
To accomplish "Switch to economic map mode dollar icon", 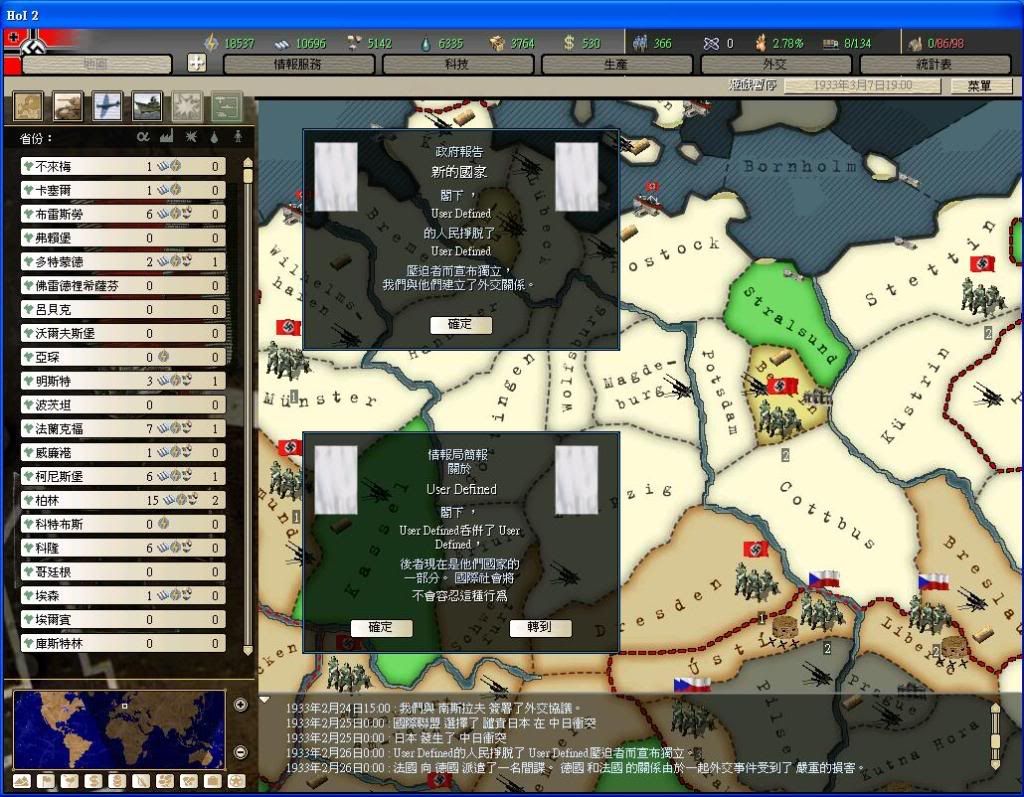I will [x=93, y=780].
